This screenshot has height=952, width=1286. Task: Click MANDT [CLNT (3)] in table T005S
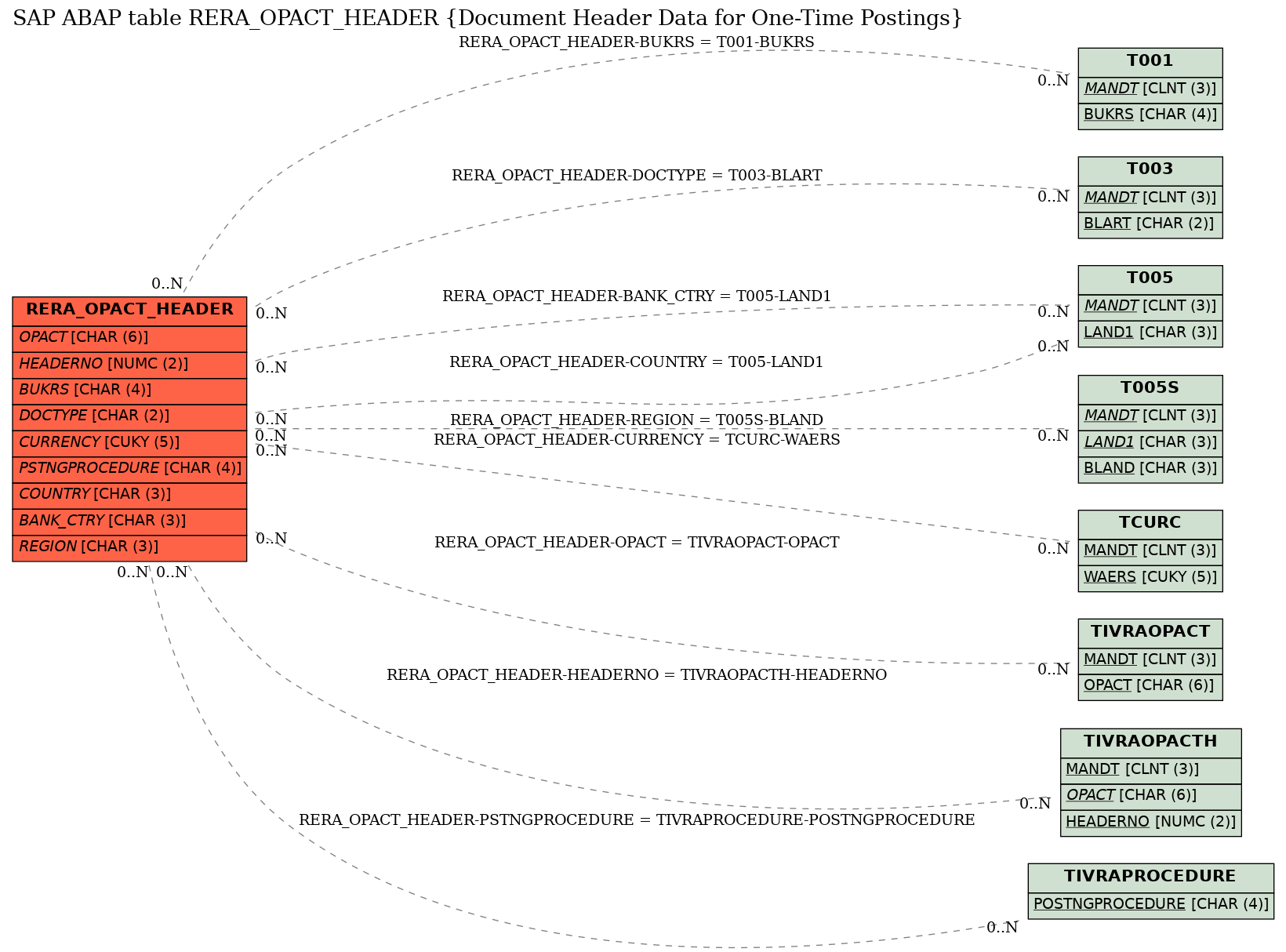tap(1150, 416)
